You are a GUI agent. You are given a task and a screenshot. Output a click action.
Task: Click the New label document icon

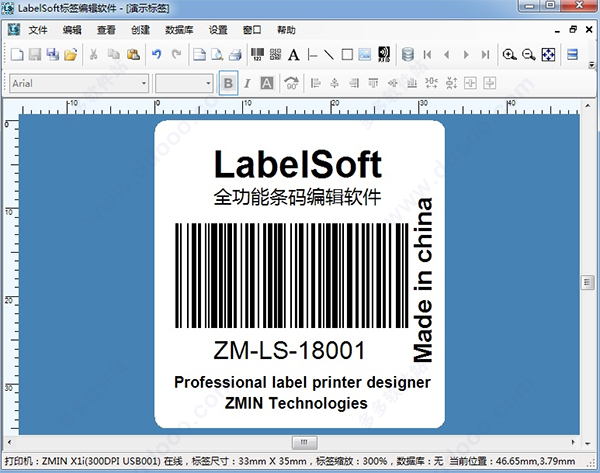point(17,54)
